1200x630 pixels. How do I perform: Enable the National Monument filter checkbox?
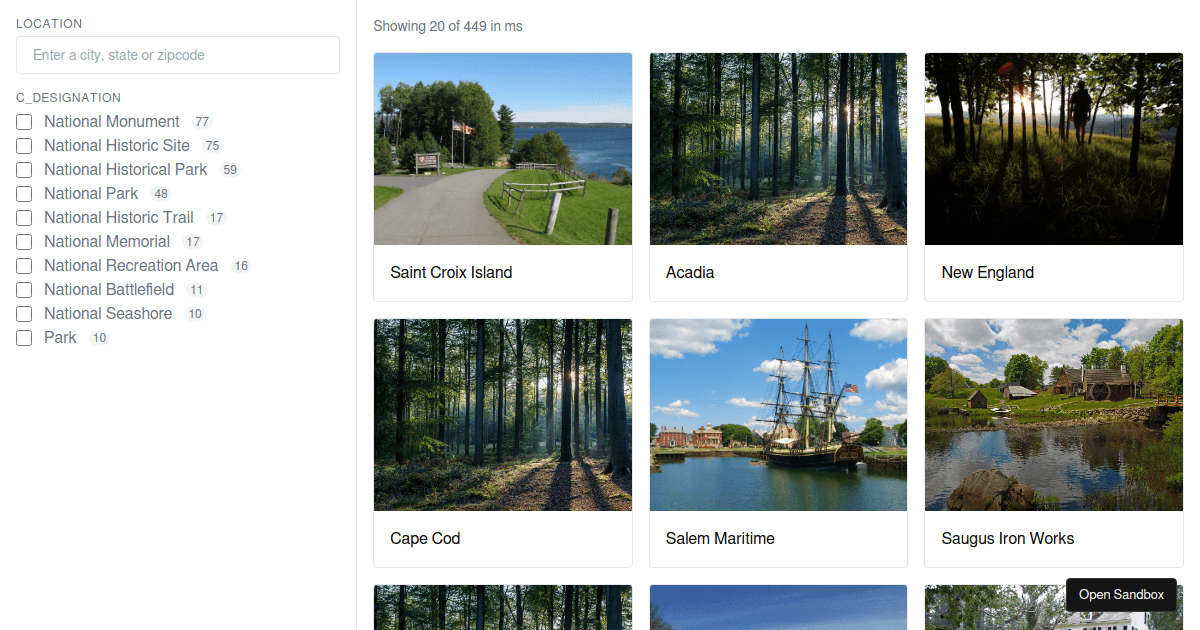(23, 121)
